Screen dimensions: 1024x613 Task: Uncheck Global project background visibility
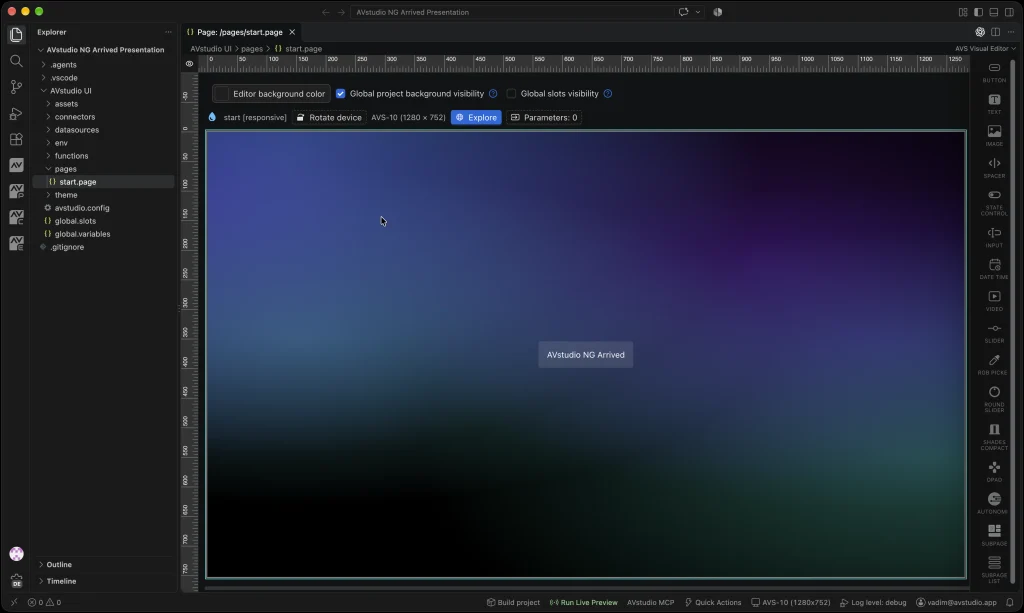click(x=340, y=93)
